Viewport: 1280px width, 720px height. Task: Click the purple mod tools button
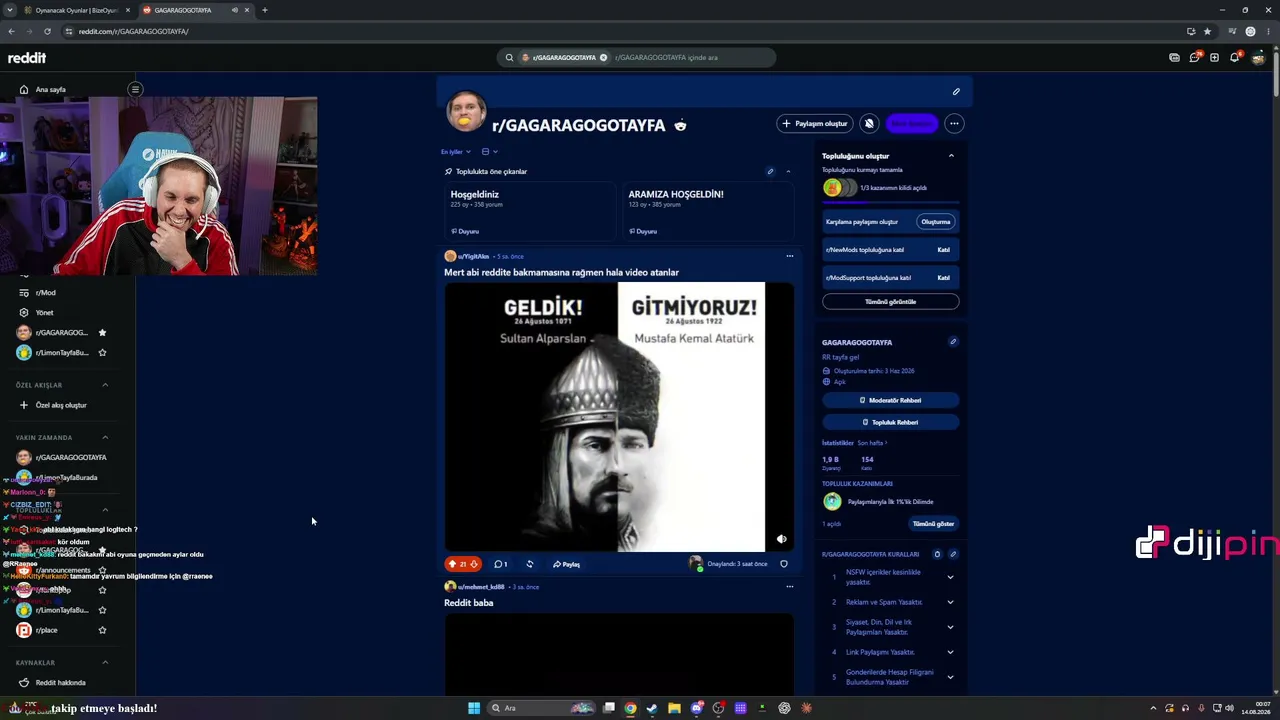(912, 124)
